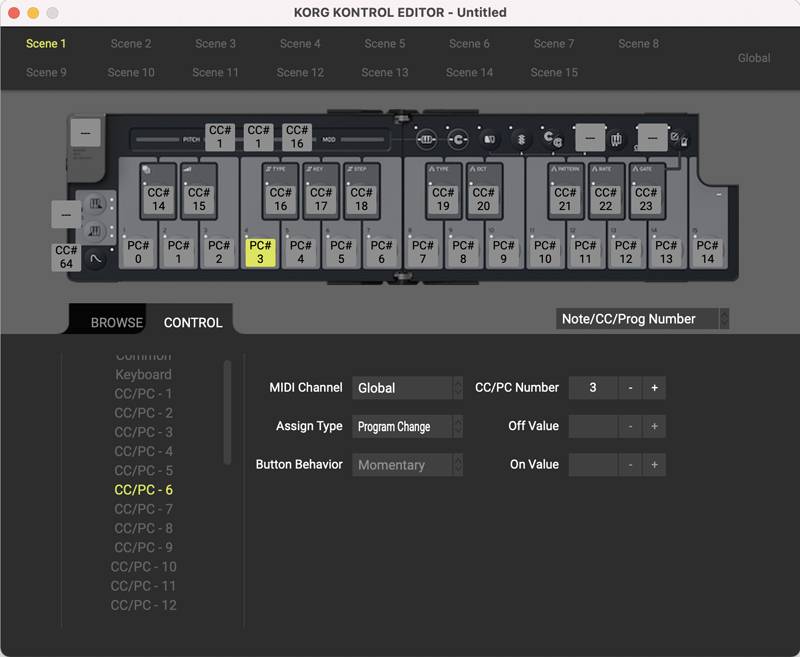
Task: Open the Global settings
Action: click(754, 58)
